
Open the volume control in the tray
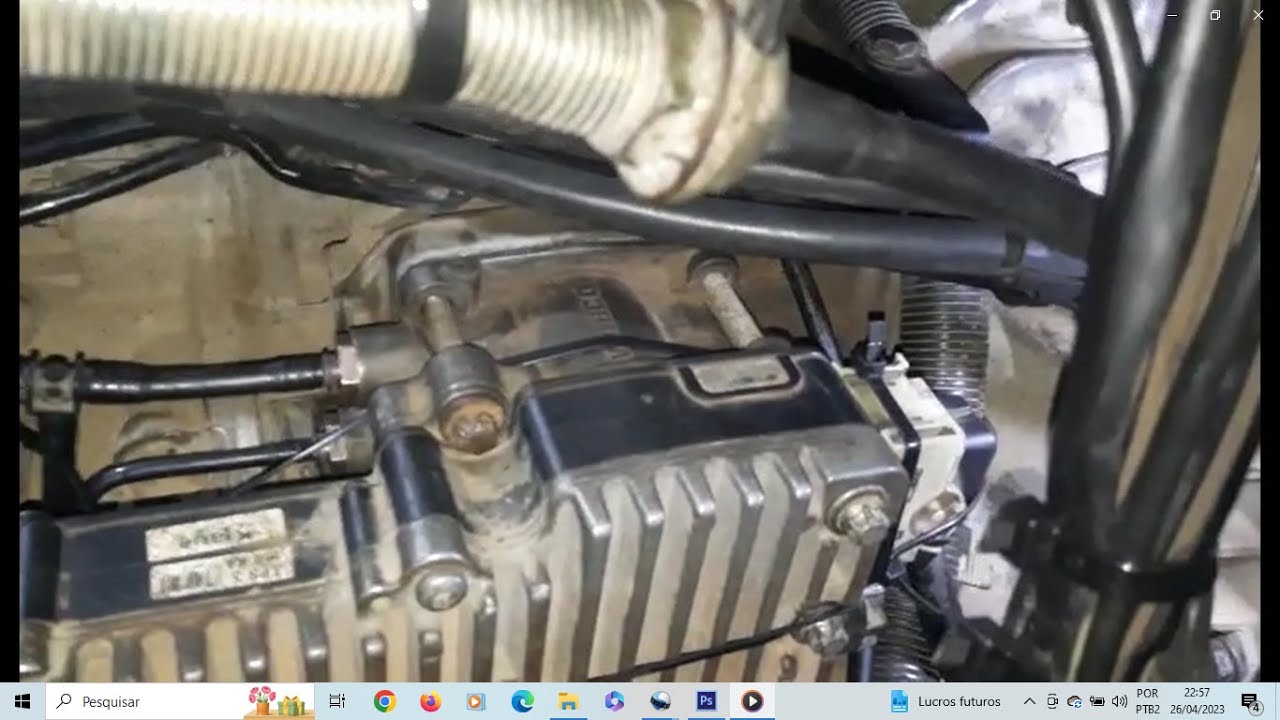tap(1119, 701)
